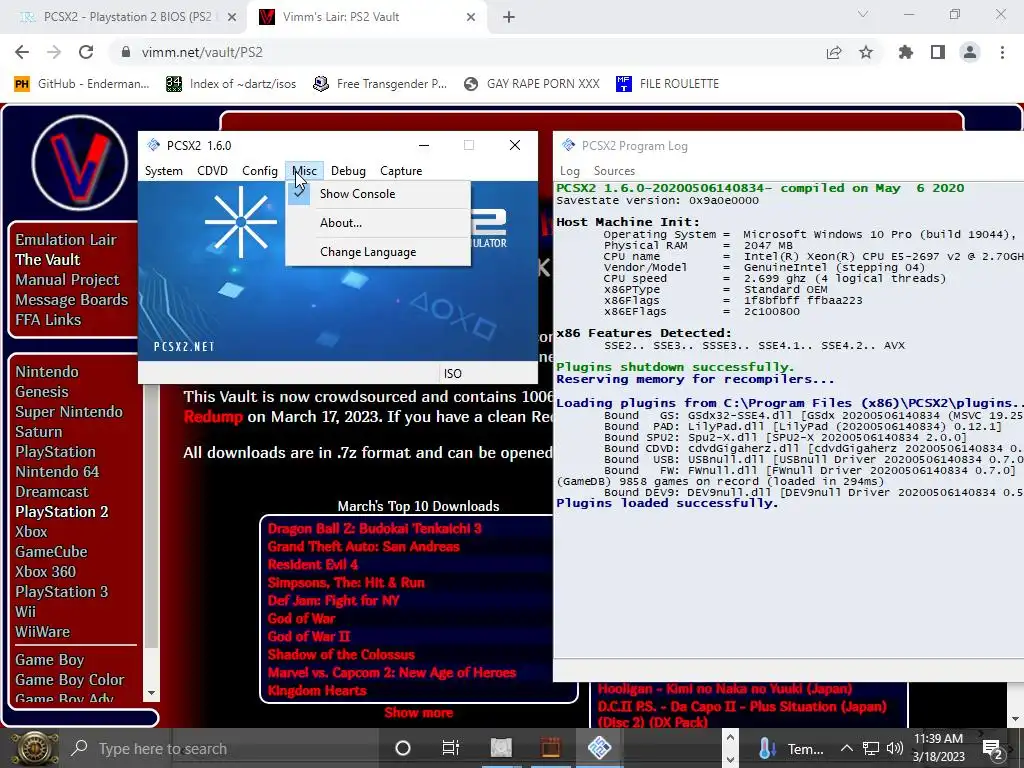The image size is (1024, 768).
Task: Open the Chrome three-dot menu
Action: (x=1002, y=52)
